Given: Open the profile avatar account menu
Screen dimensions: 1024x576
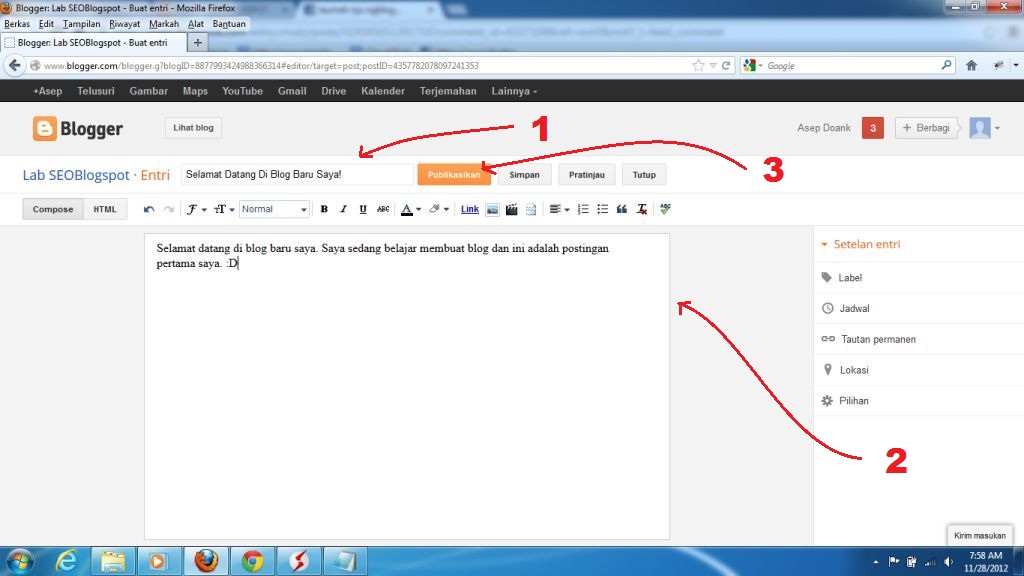Looking at the screenshot, I should tap(984, 128).
